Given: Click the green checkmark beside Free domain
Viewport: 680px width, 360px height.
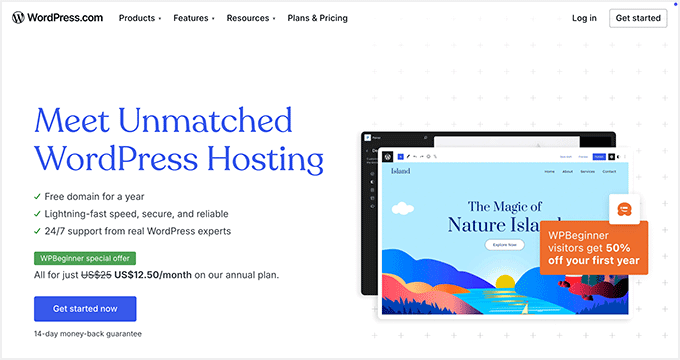Looking at the screenshot, I should click(37, 196).
